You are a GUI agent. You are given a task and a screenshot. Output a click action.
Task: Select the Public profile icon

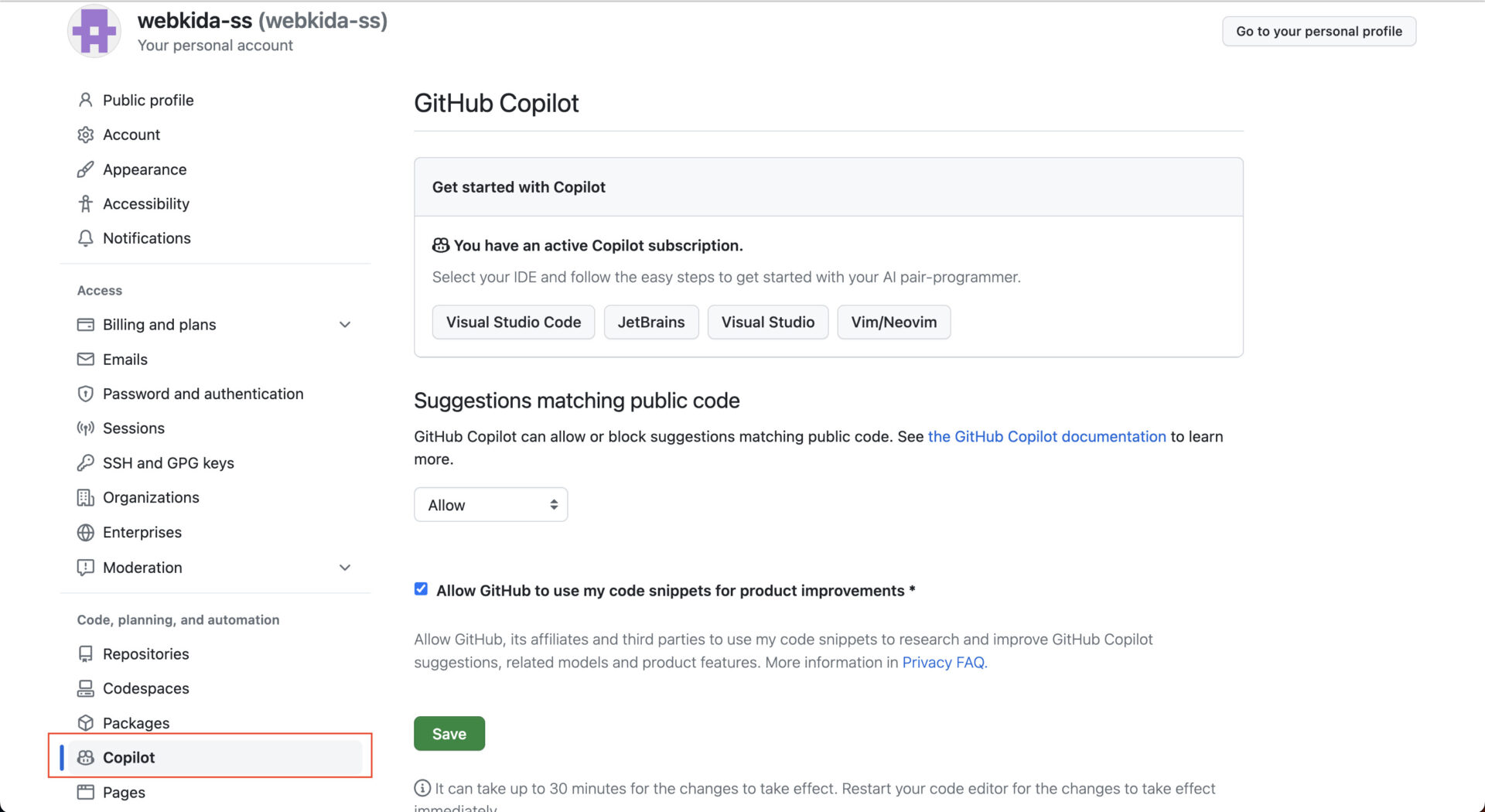(85, 100)
